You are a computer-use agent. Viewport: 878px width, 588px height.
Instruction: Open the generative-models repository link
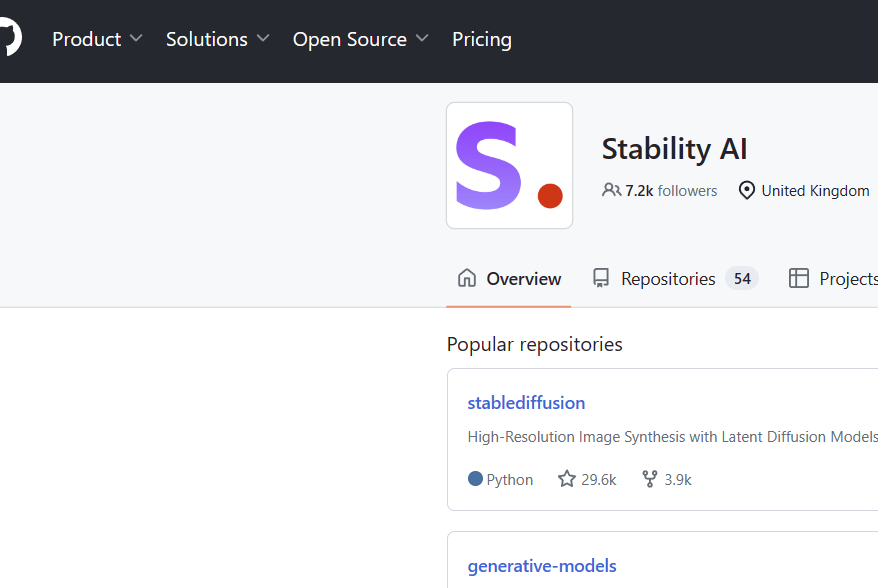(542, 566)
